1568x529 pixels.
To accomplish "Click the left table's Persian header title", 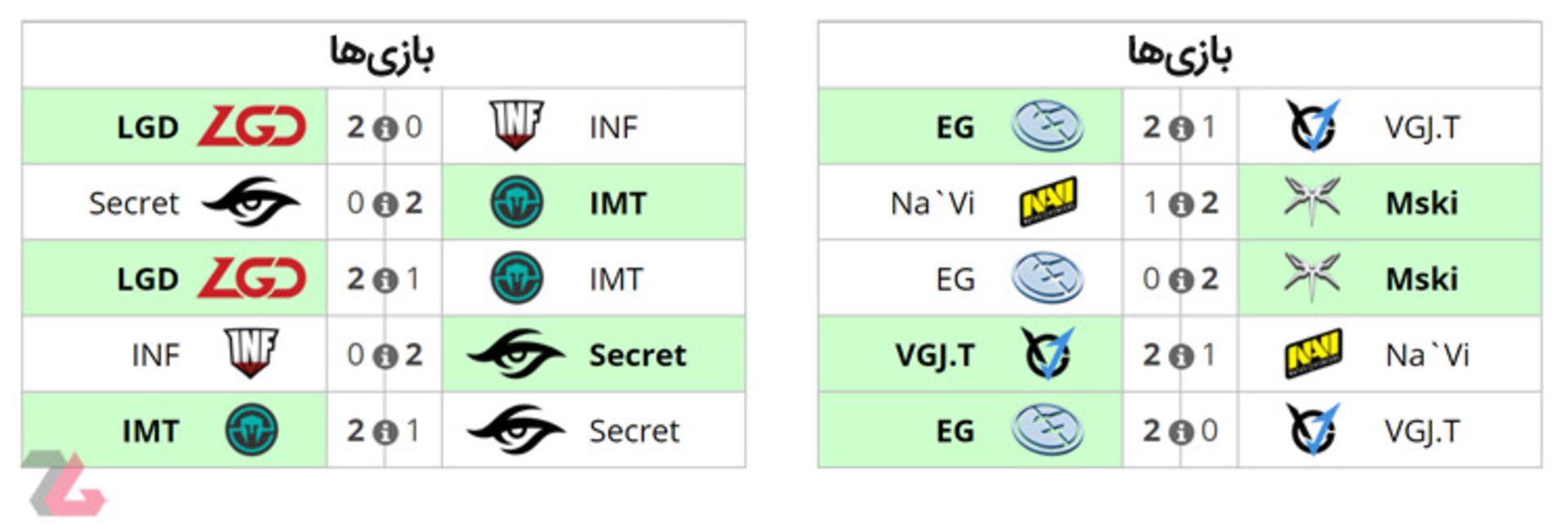I will 382,53.
